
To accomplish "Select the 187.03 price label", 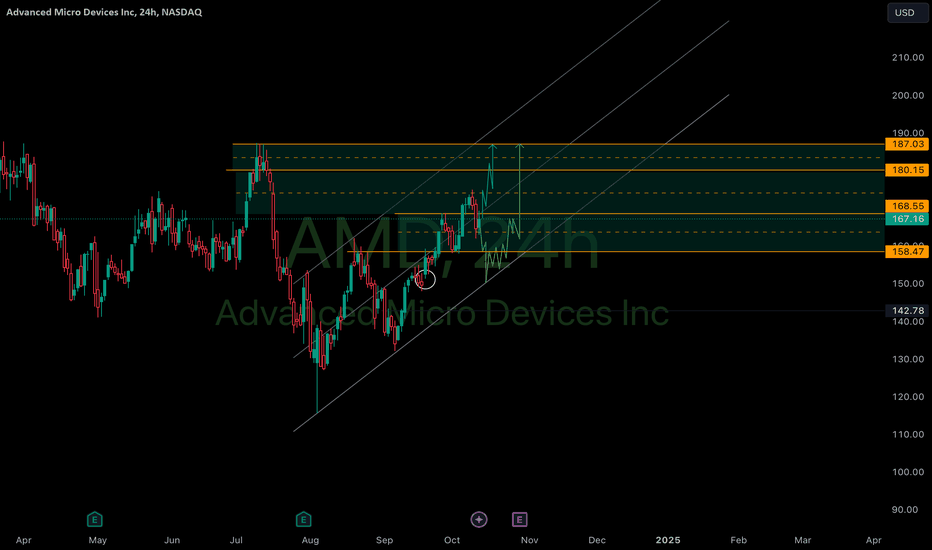I will click(x=907, y=144).
